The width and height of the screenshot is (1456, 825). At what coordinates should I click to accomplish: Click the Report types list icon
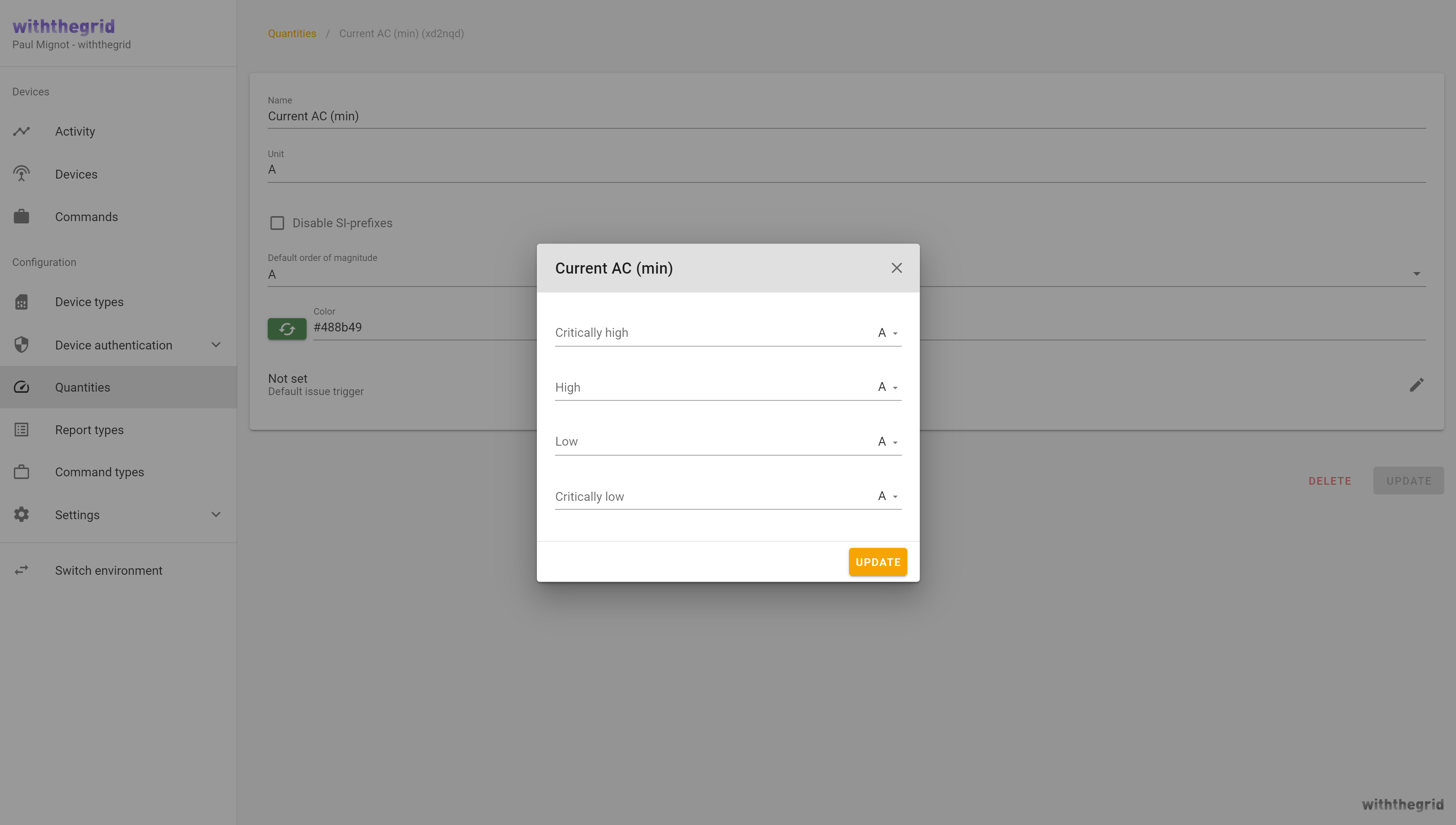pos(21,430)
